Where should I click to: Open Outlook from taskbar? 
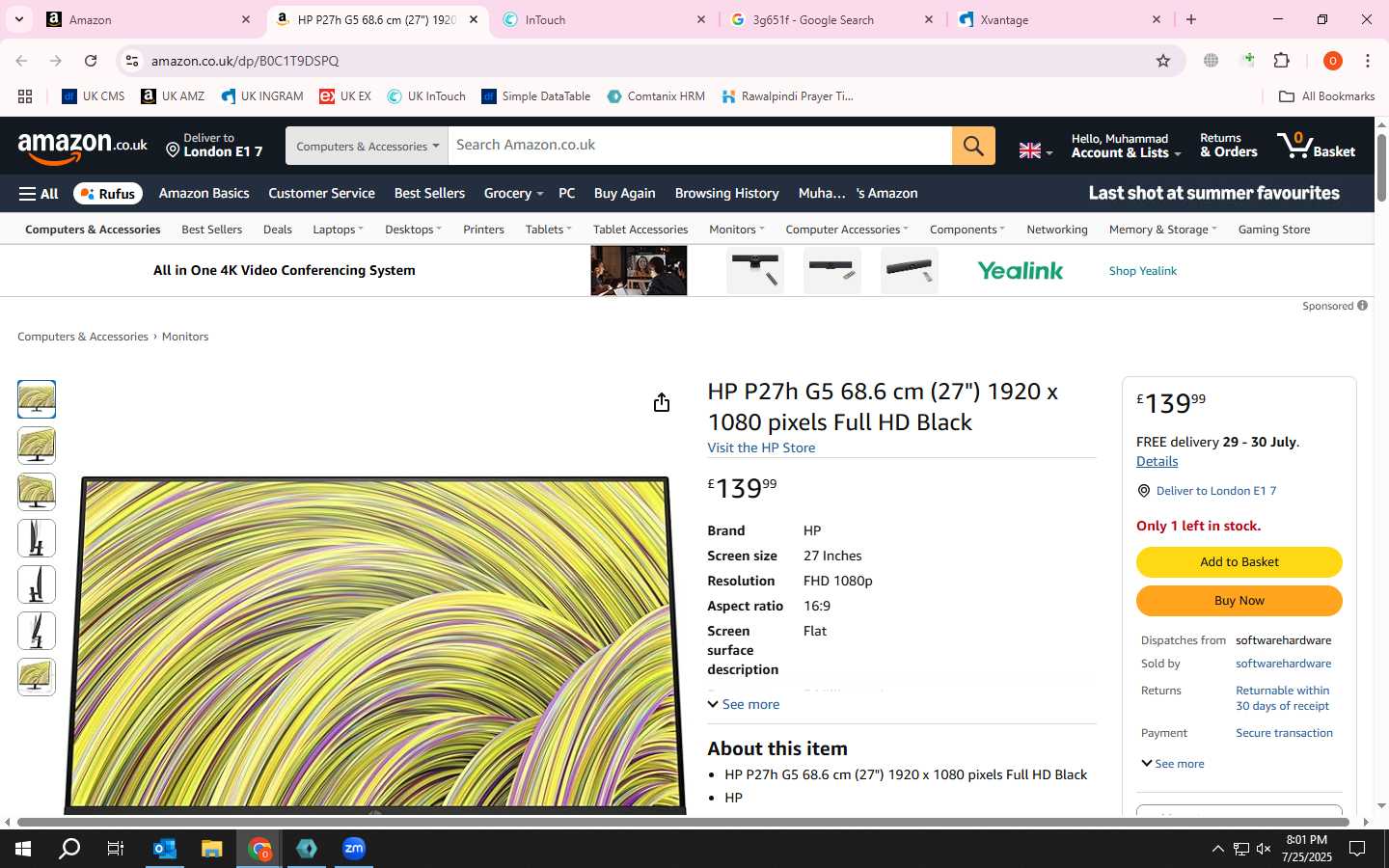(x=165, y=849)
